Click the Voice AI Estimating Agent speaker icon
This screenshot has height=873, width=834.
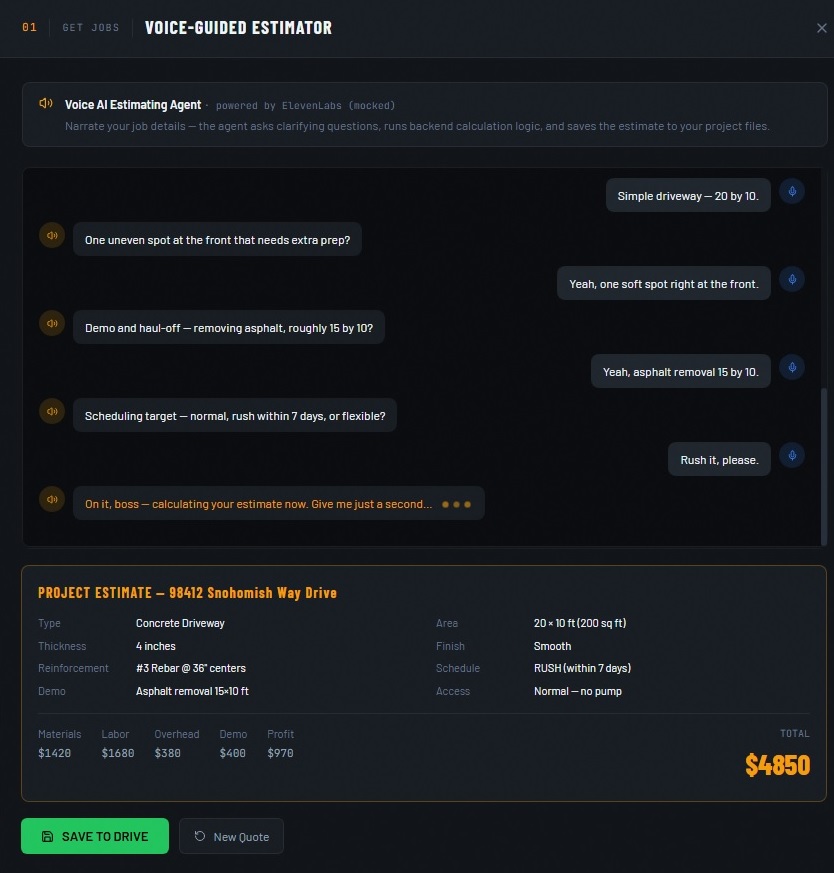(x=46, y=104)
